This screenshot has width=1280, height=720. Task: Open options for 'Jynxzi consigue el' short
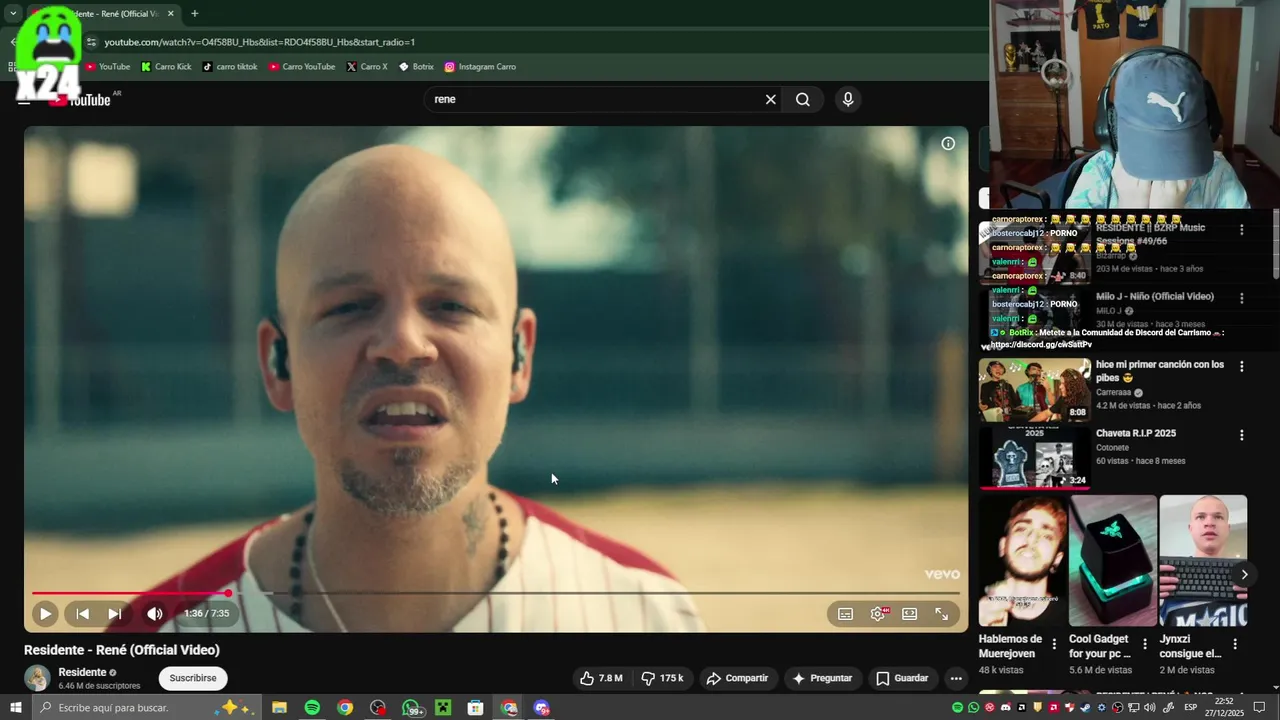(x=1235, y=644)
